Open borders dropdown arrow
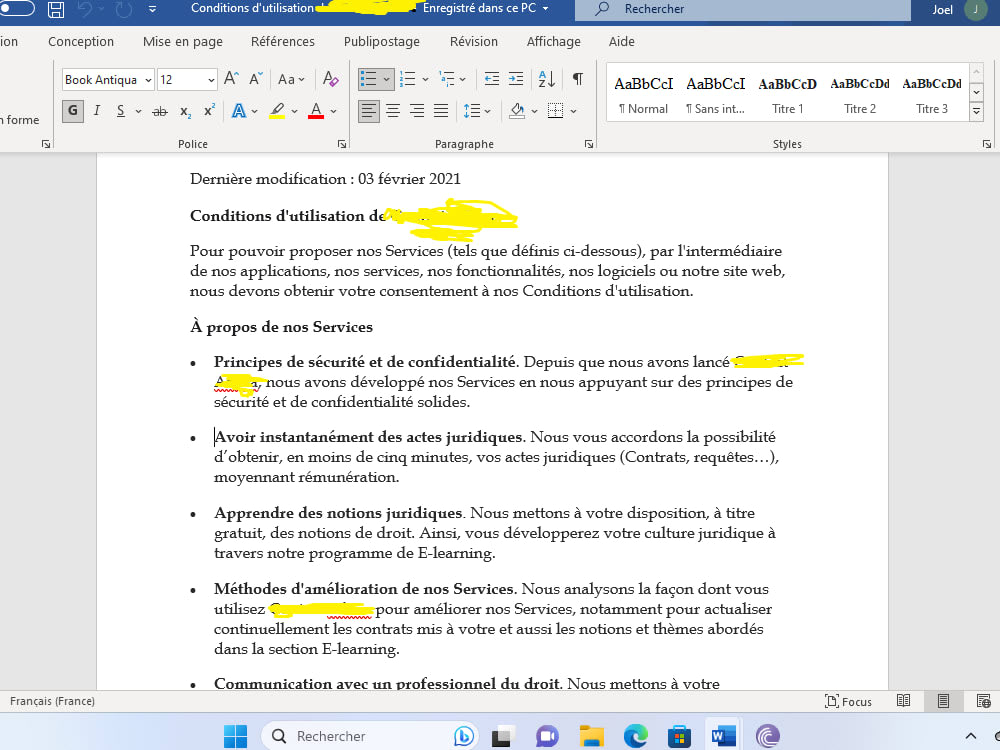1000x750 pixels. point(573,112)
